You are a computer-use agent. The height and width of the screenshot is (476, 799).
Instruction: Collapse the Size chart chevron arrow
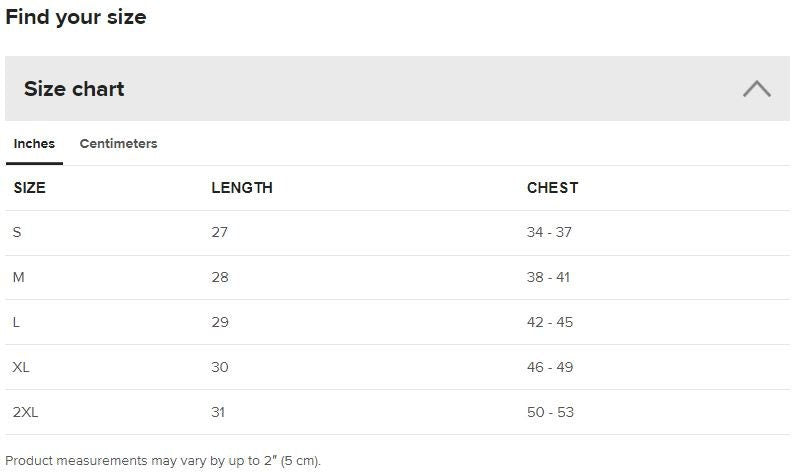point(756,89)
